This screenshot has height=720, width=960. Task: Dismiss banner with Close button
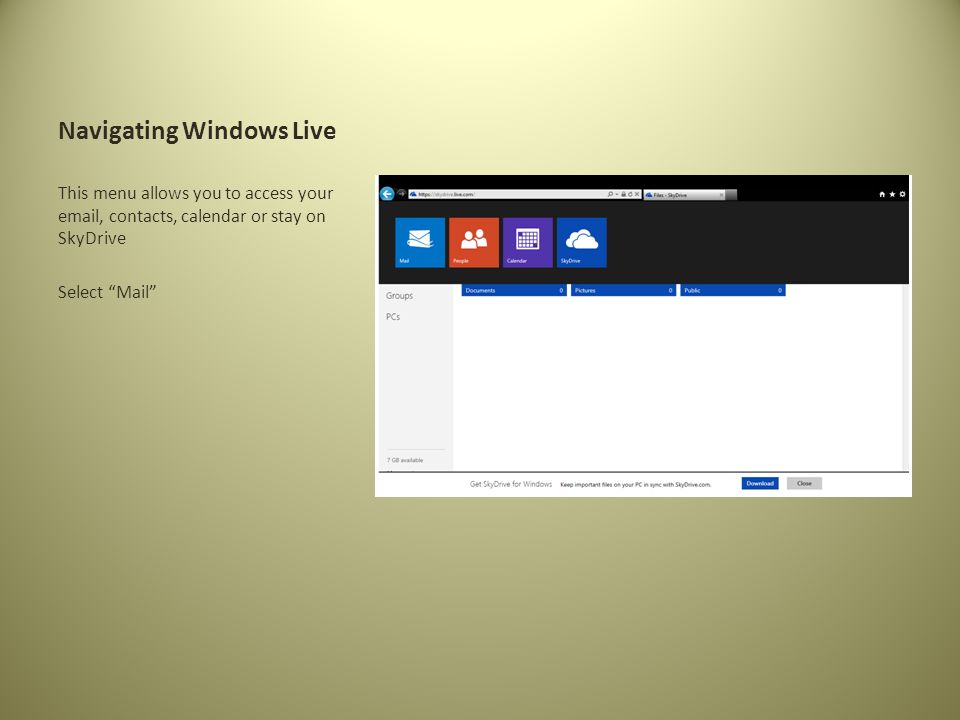coord(804,484)
